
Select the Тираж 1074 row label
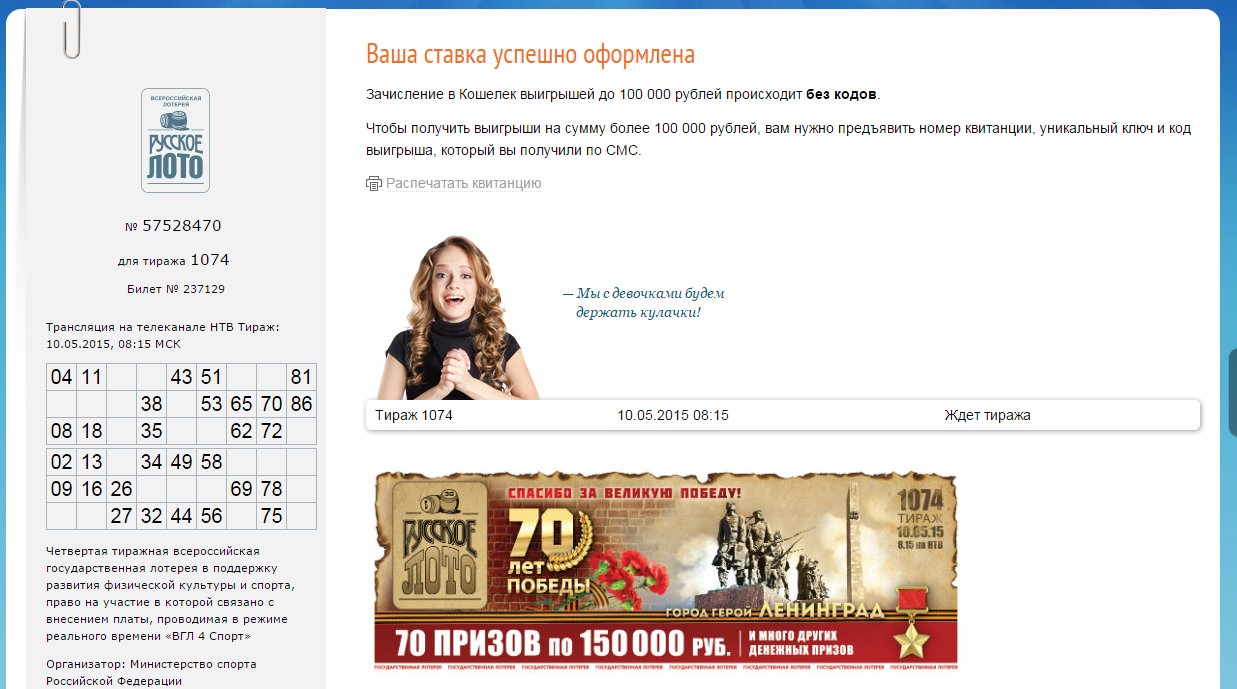point(414,415)
